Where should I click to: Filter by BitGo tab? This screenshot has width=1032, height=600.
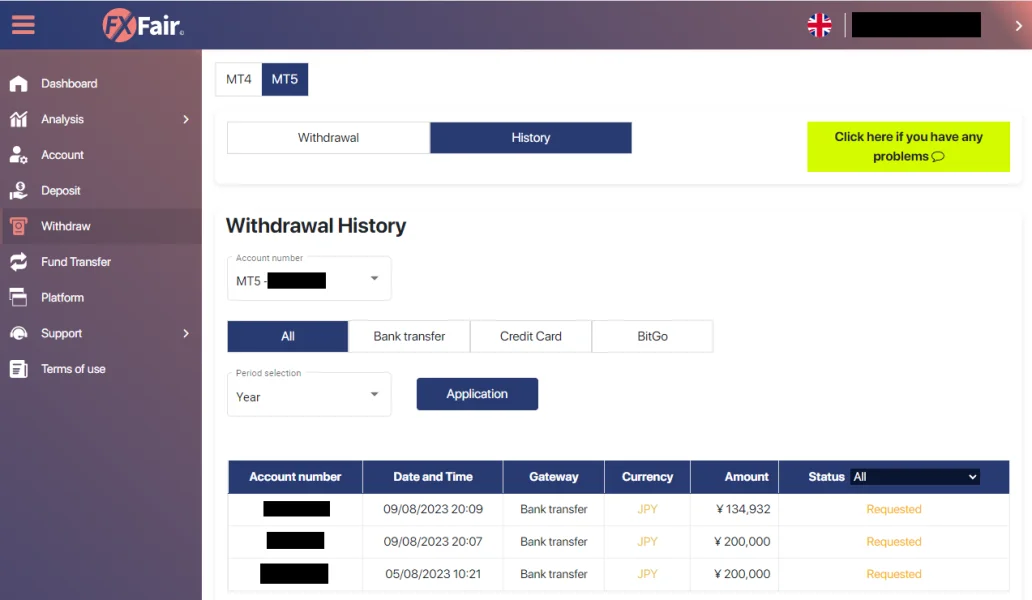[x=652, y=336]
